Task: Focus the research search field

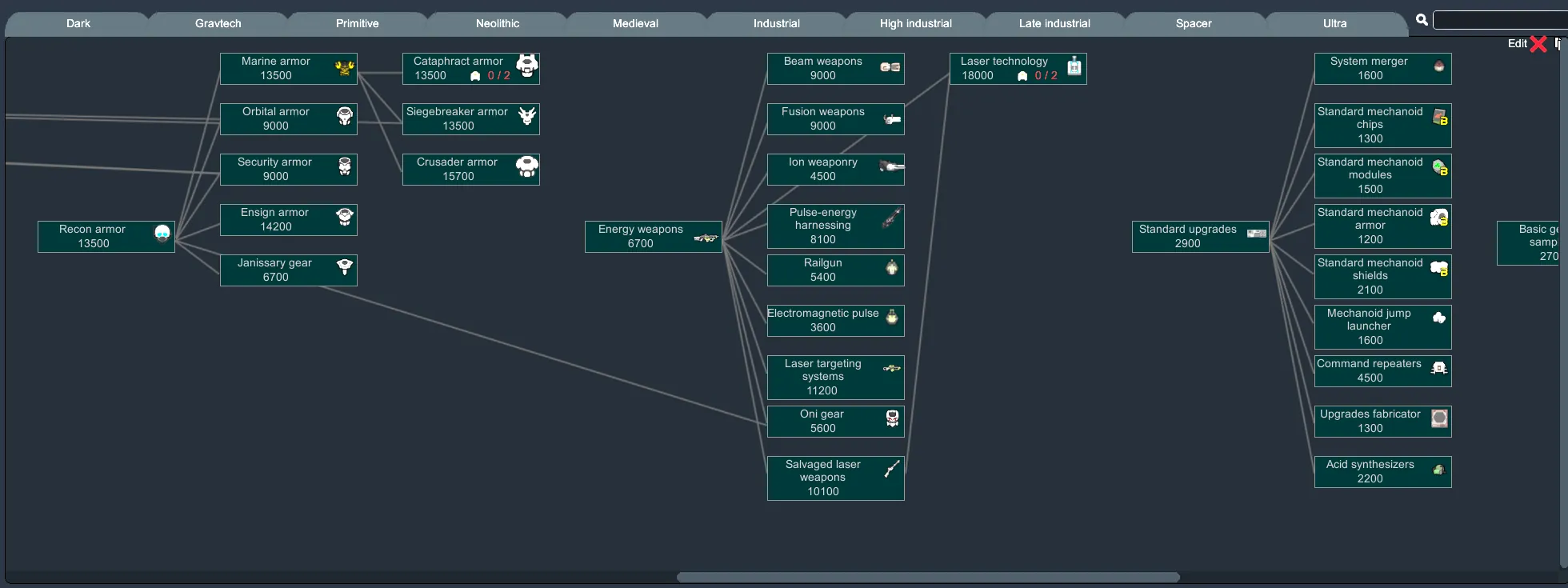Action: 1500,20
